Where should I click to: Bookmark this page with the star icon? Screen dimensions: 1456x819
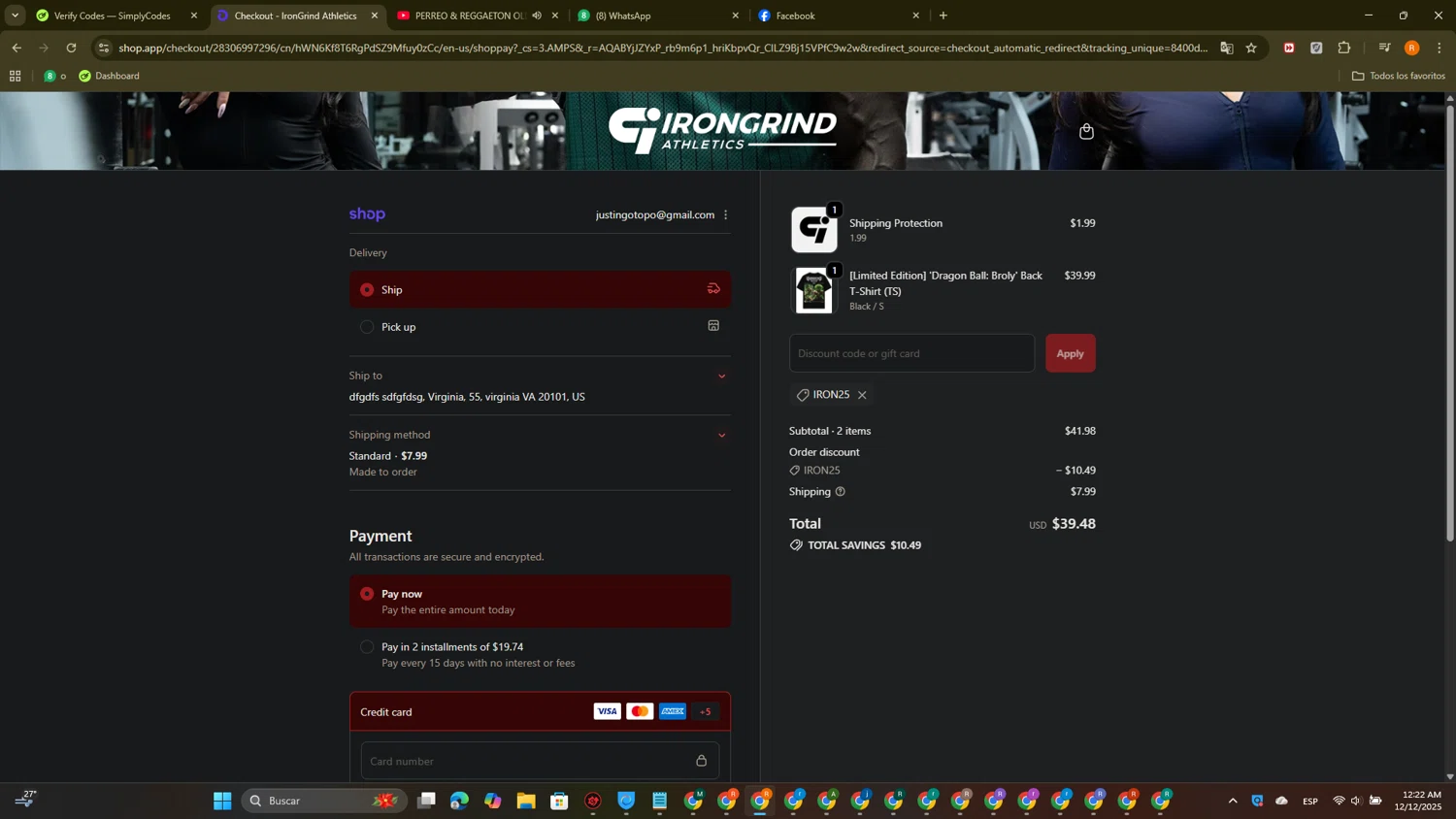(1251, 48)
